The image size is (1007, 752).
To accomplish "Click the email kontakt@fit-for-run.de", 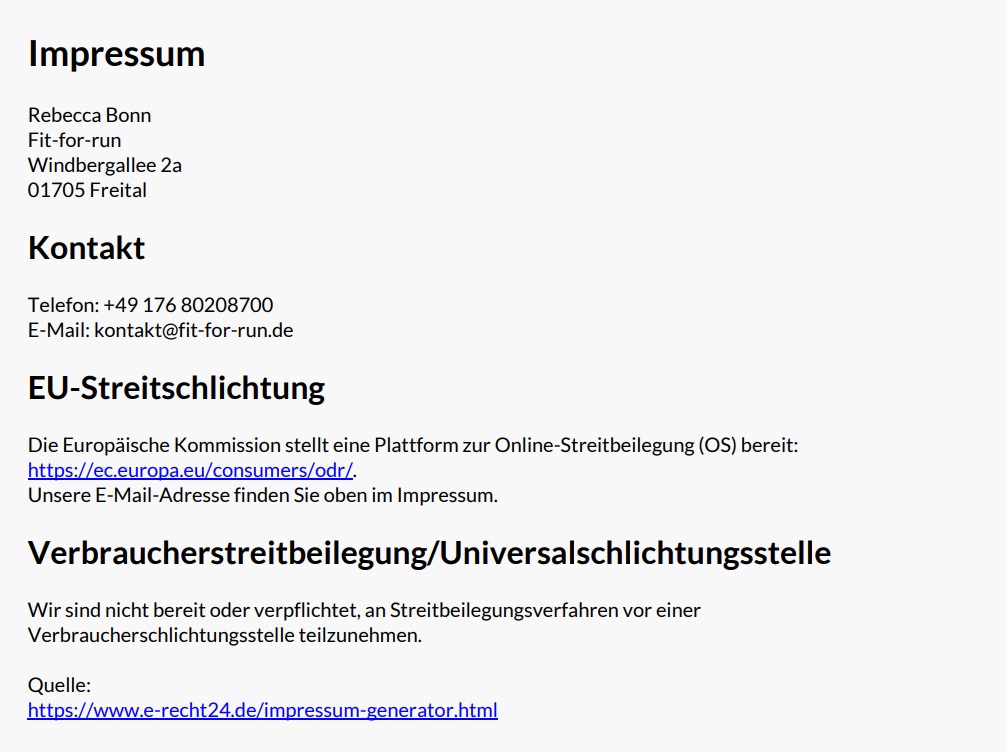I will click(x=193, y=330).
